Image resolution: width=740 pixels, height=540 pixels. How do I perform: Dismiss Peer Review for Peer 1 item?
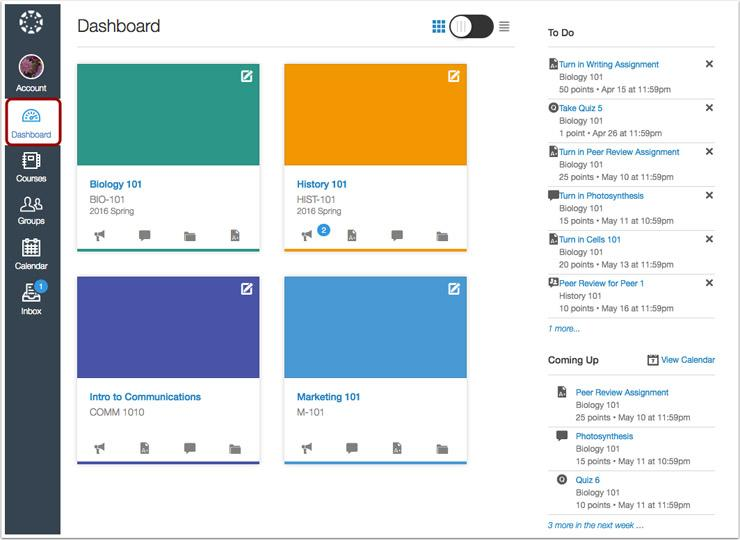(x=709, y=283)
